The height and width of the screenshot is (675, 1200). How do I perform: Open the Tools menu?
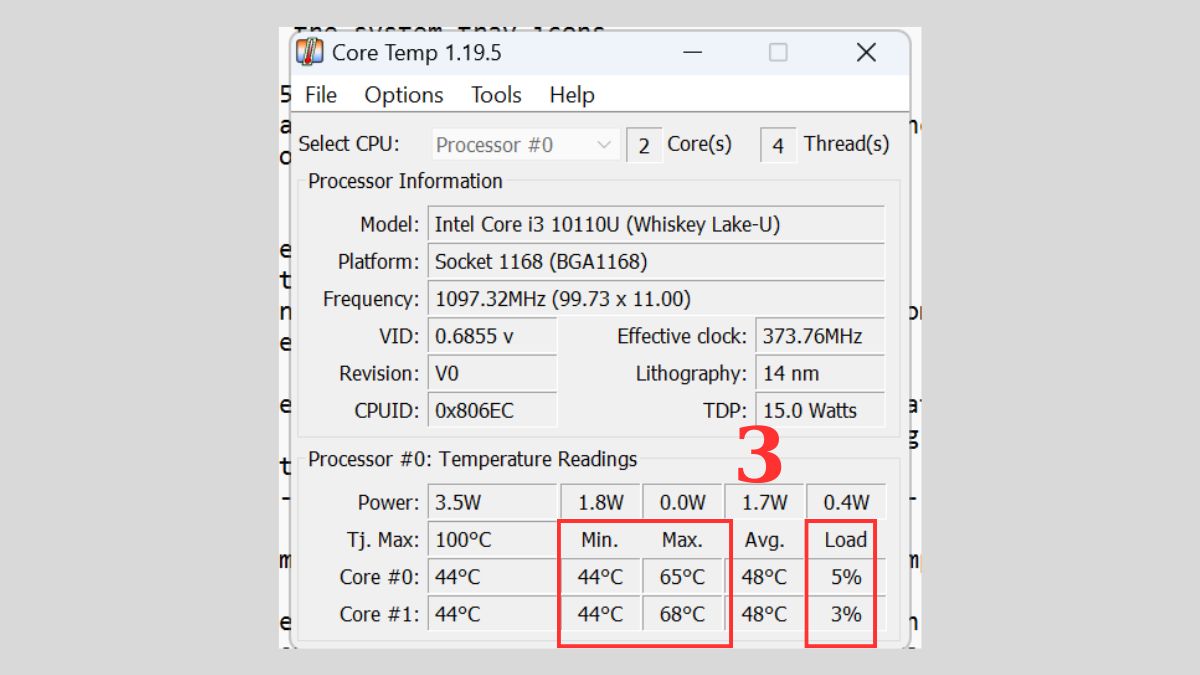click(496, 95)
